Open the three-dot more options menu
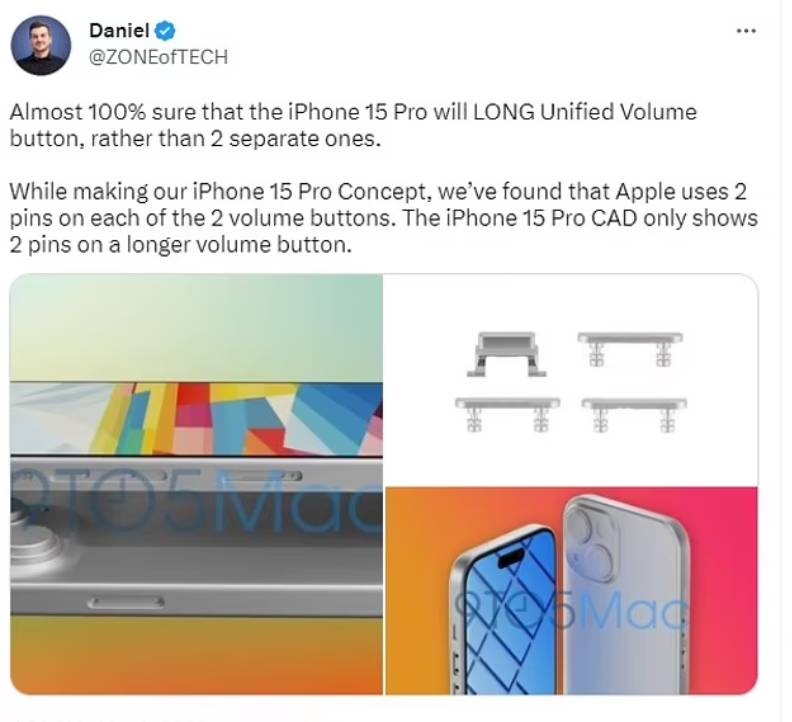Screen dimensions: 792x722 (x=746, y=31)
